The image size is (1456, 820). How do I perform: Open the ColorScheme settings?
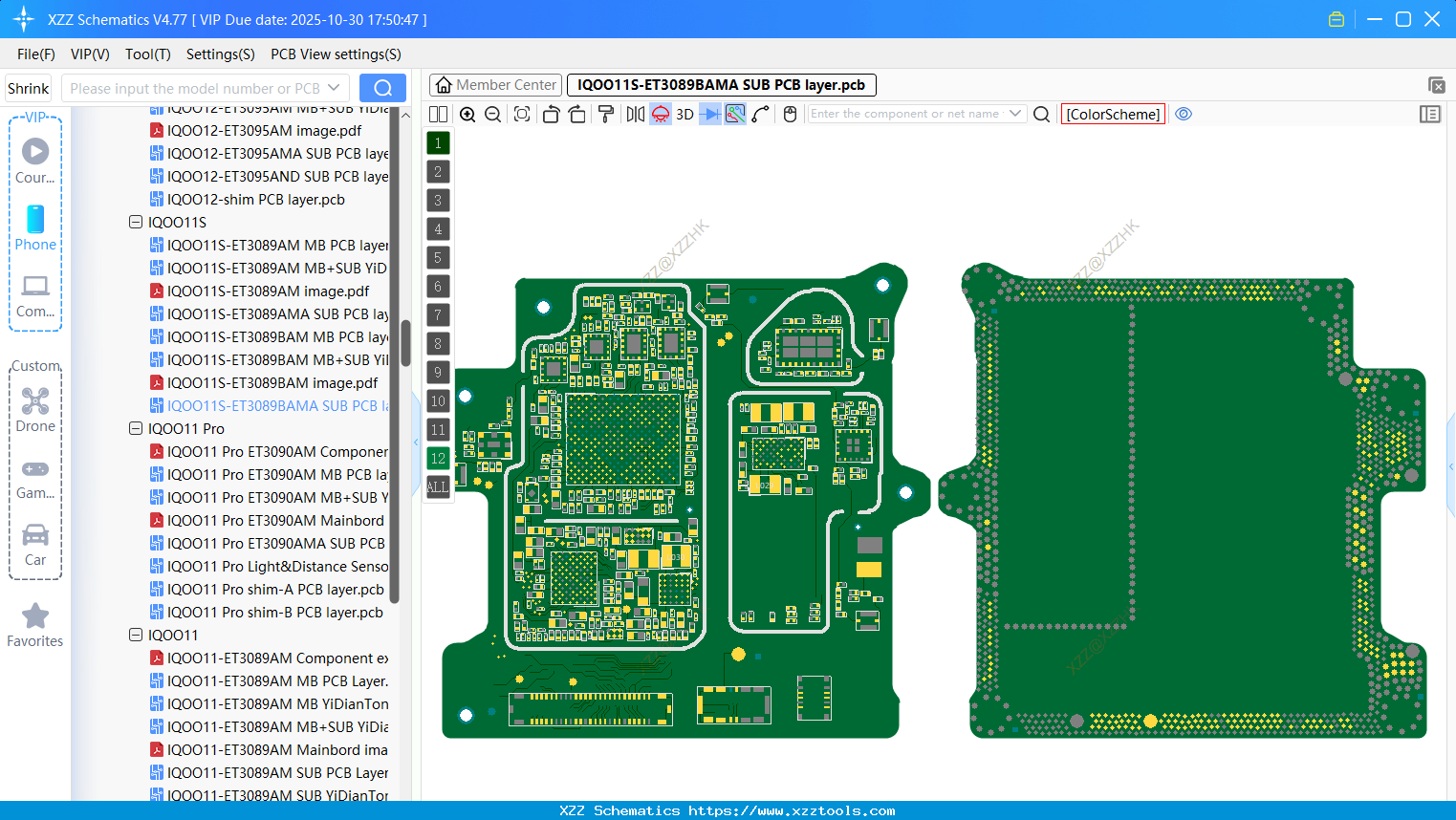click(x=1113, y=114)
